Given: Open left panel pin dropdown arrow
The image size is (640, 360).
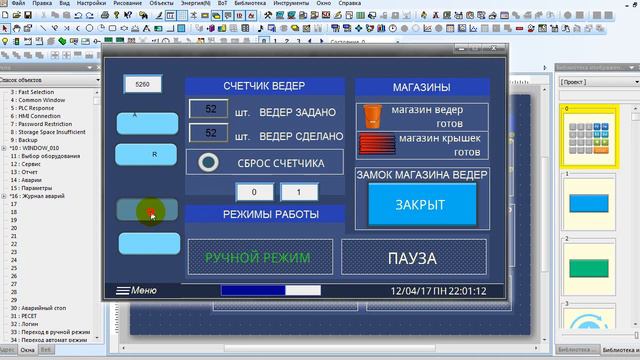Looking at the screenshot, I should 90,67.
